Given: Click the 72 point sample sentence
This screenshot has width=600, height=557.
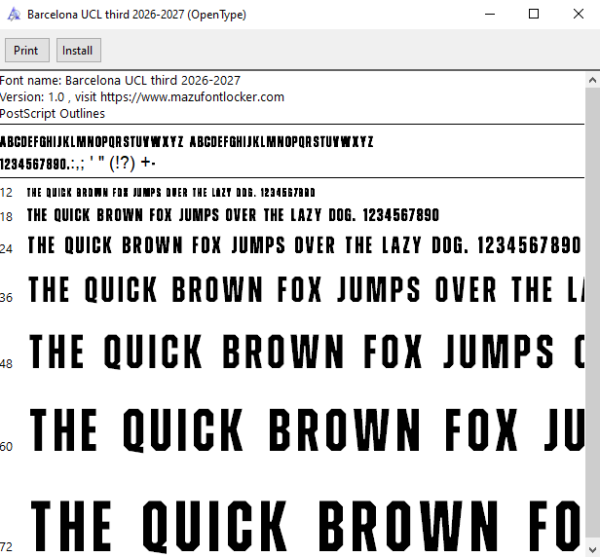Looking at the screenshot, I should click(x=307, y=526).
